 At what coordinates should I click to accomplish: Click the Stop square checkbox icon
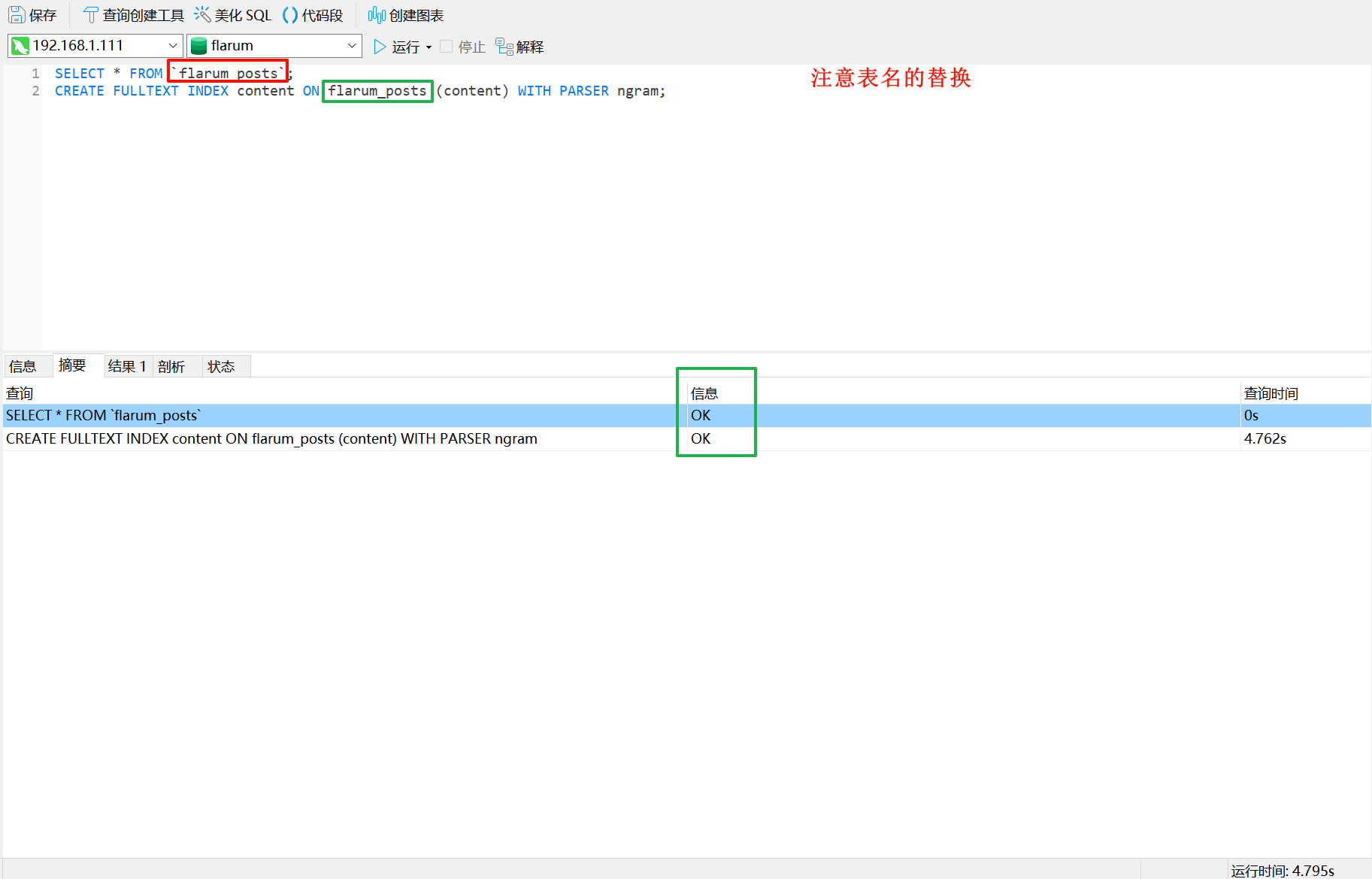[x=447, y=47]
